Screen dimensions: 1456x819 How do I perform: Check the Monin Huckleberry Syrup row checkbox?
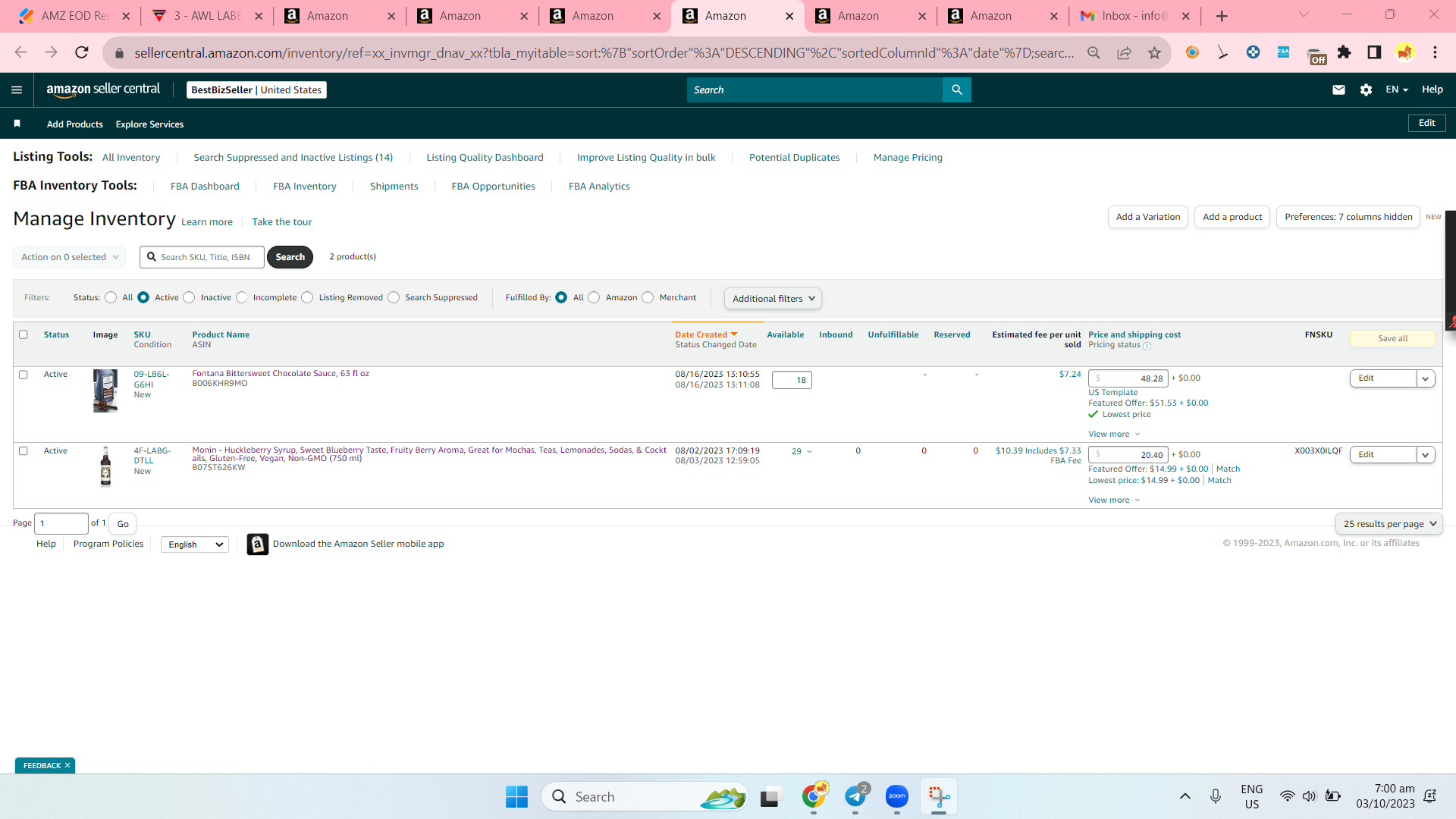(x=24, y=451)
